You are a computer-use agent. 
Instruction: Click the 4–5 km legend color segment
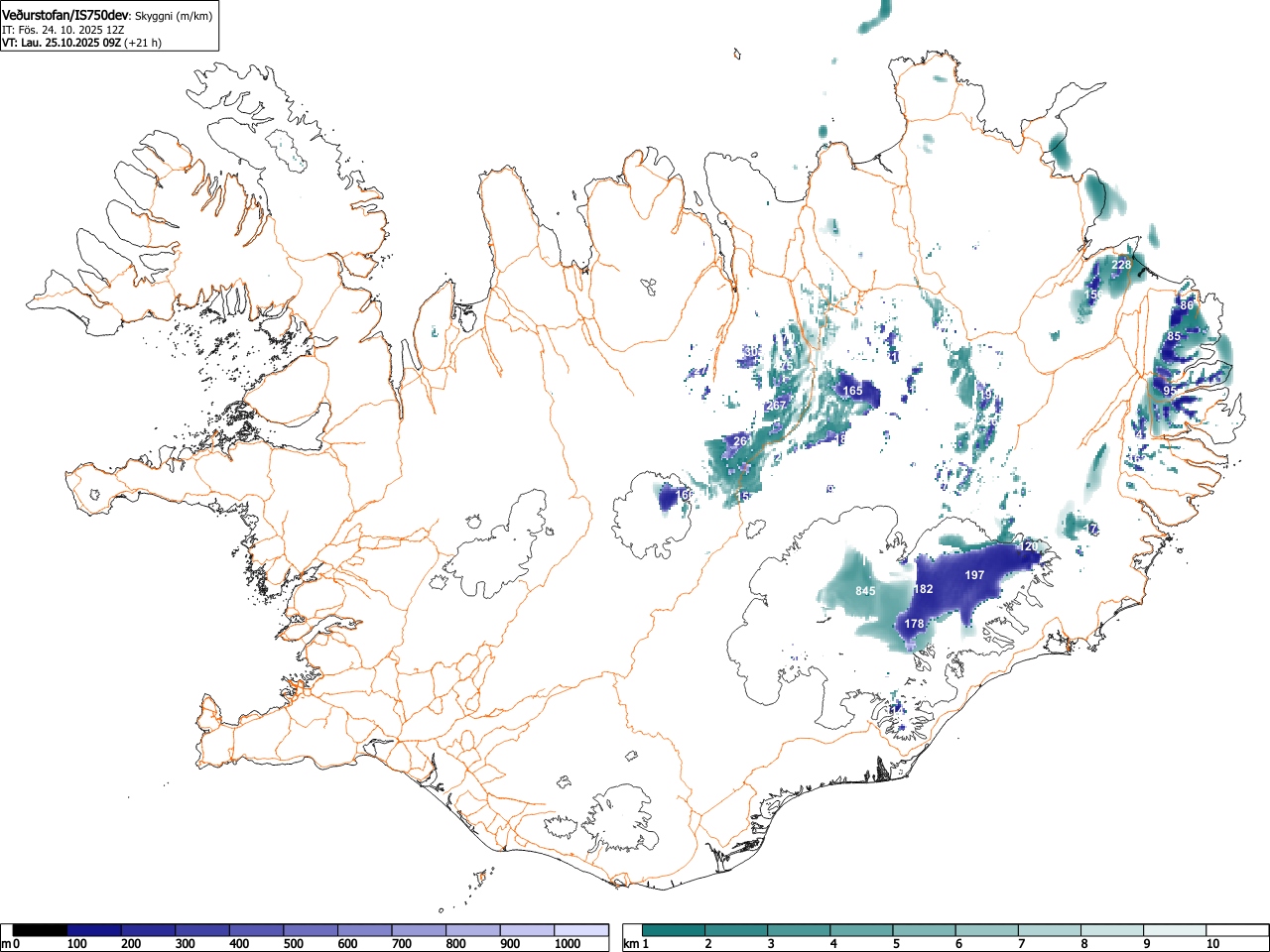pos(862,930)
